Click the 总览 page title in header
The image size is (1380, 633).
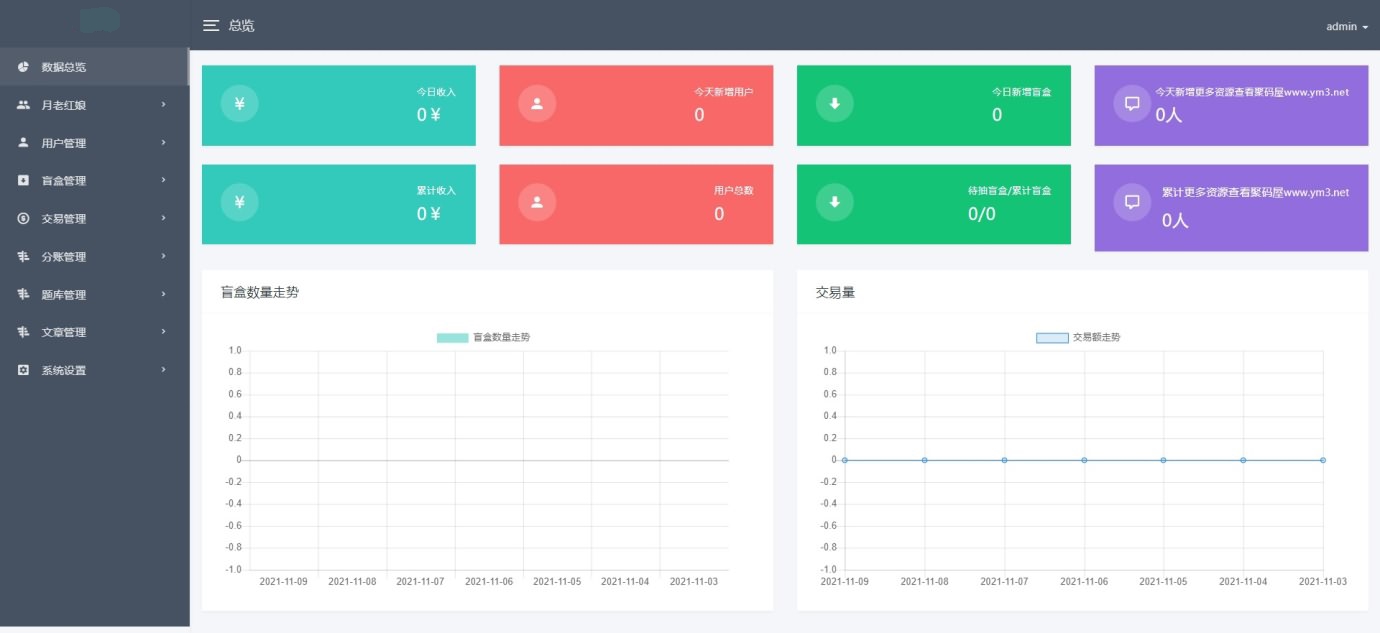(242, 26)
